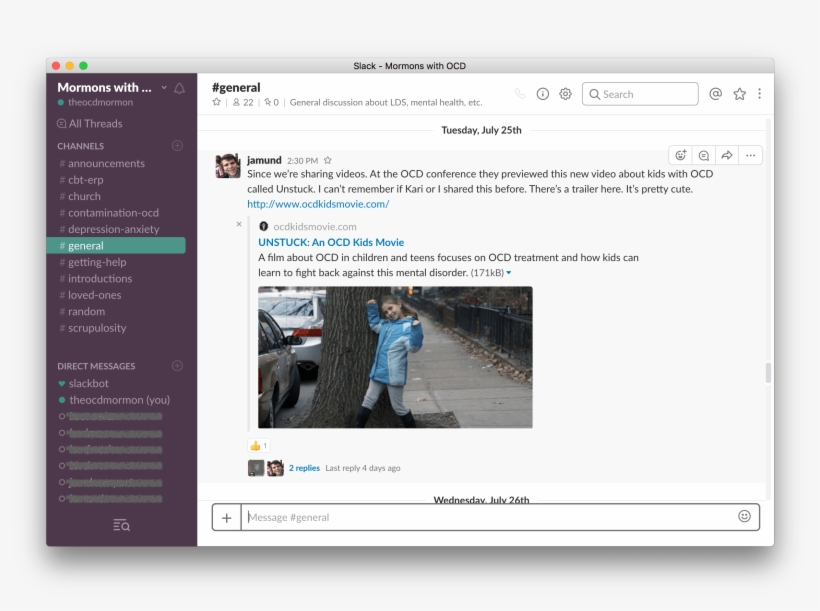820x611 pixels.
Task: Click the Search field
Action: pyautogui.click(x=640, y=94)
